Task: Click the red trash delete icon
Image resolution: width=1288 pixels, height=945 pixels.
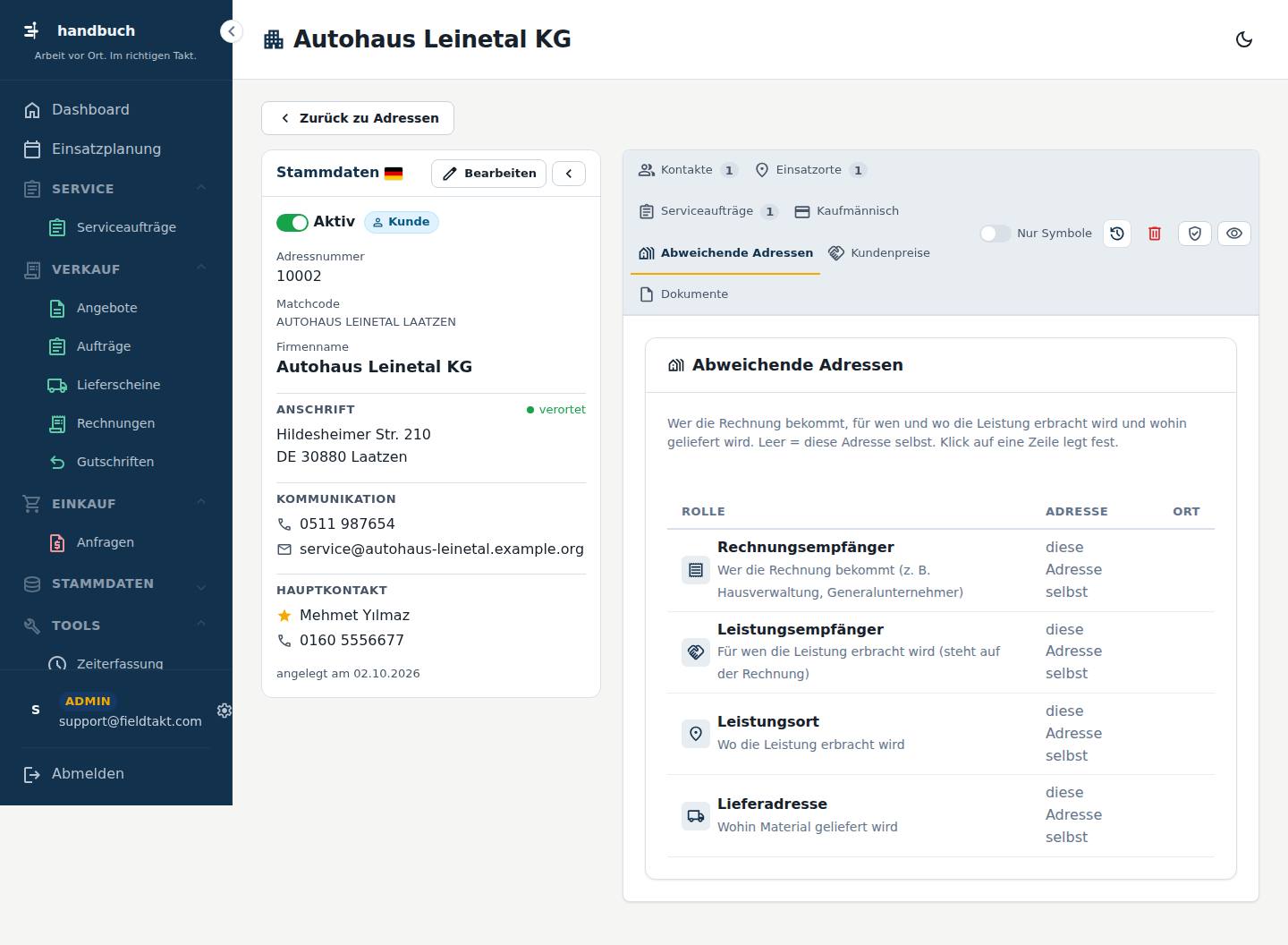Action: (x=1155, y=234)
